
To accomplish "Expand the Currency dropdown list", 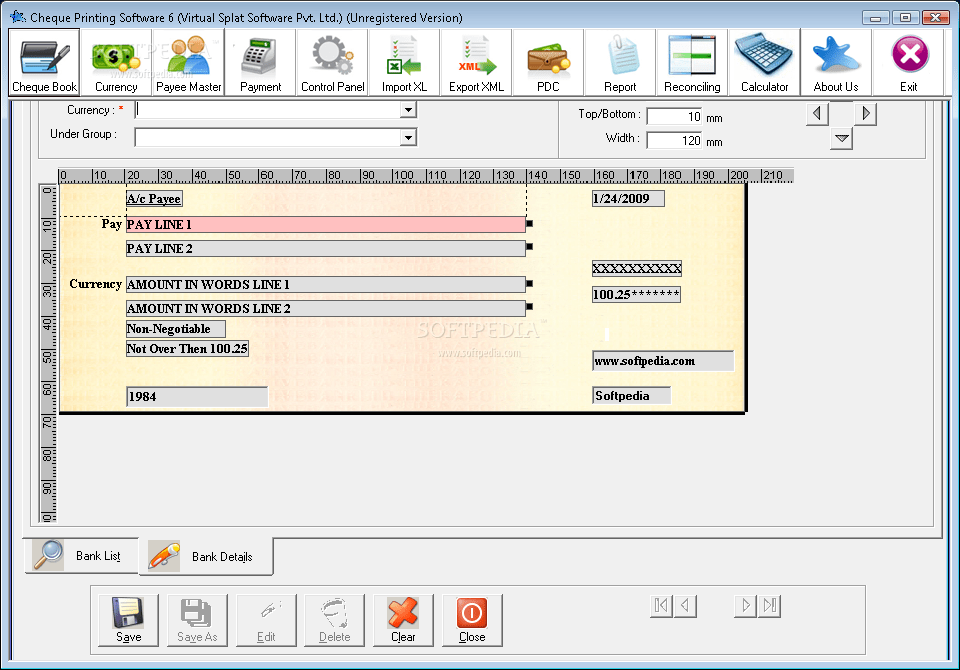I will click(407, 110).
